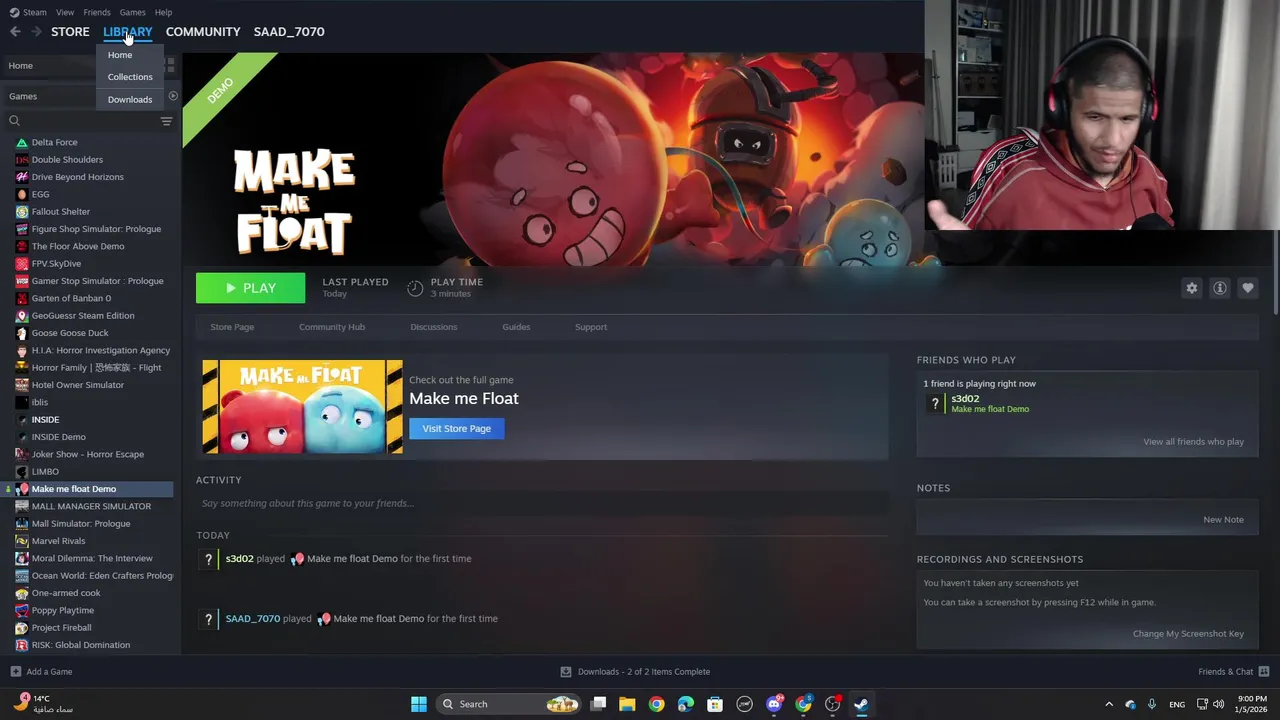The width and height of the screenshot is (1280, 720).
Task: Open the game settings gear icon
Action: click(1192, 288)
